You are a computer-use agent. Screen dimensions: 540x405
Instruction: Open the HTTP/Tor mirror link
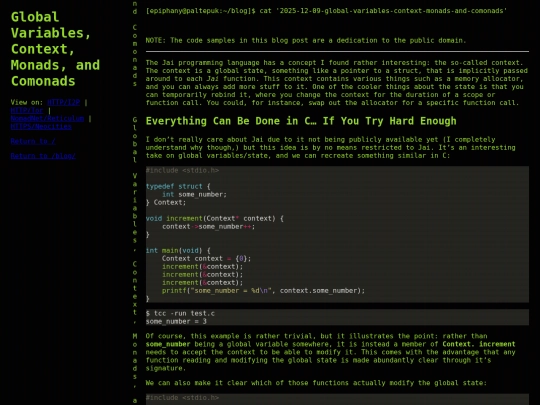click(27, 110)
